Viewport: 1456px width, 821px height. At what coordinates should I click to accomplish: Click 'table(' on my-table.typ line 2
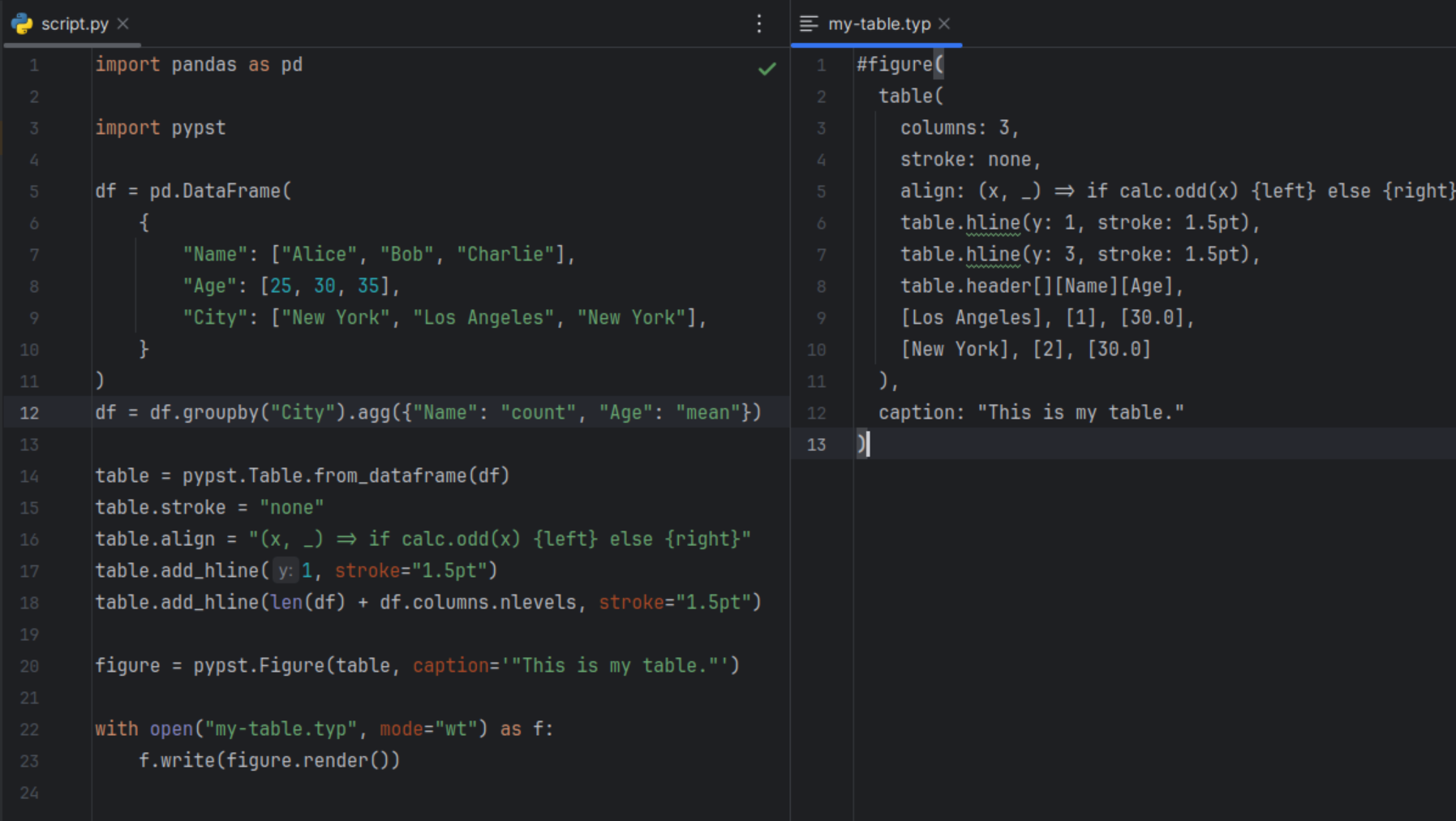[911, 96]
